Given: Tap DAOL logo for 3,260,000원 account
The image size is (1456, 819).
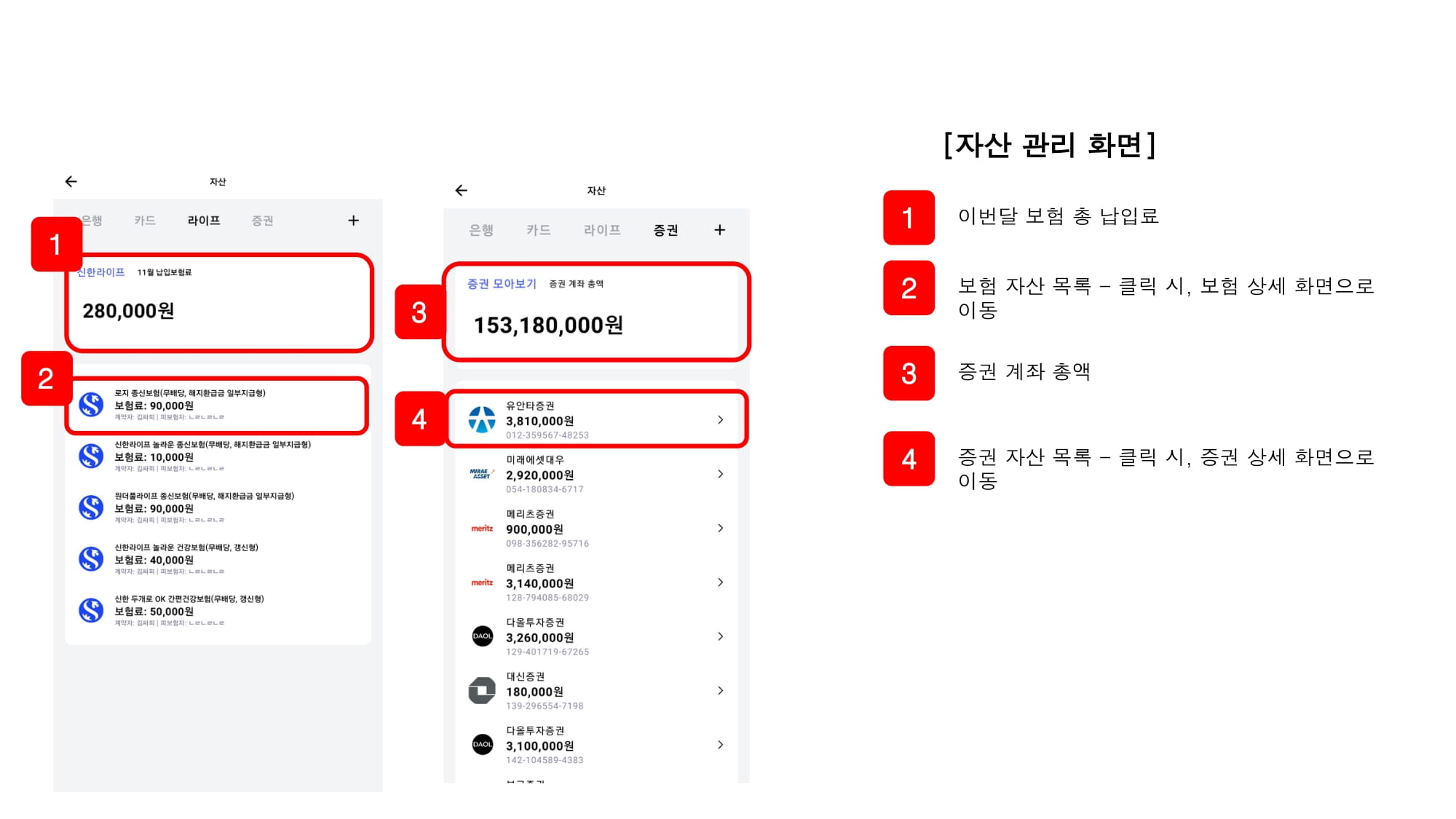Looking at the screenshot, I should pyautogui.click(x=482, y=636).
